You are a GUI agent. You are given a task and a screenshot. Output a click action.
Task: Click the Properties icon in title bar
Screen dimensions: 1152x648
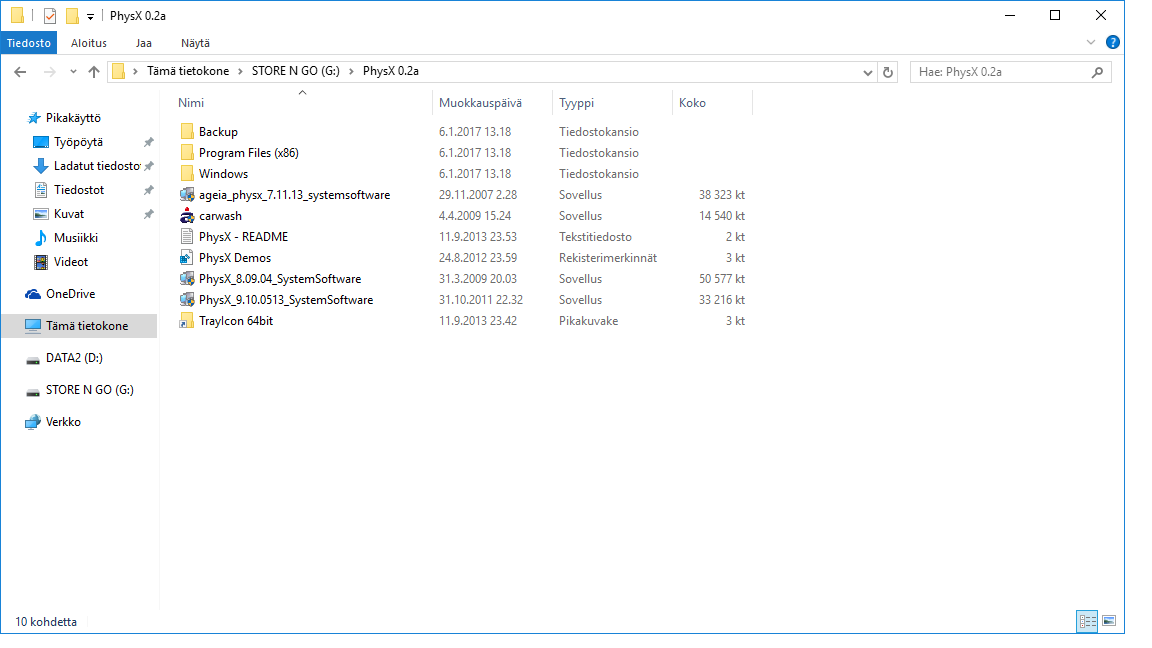(50, 16)
